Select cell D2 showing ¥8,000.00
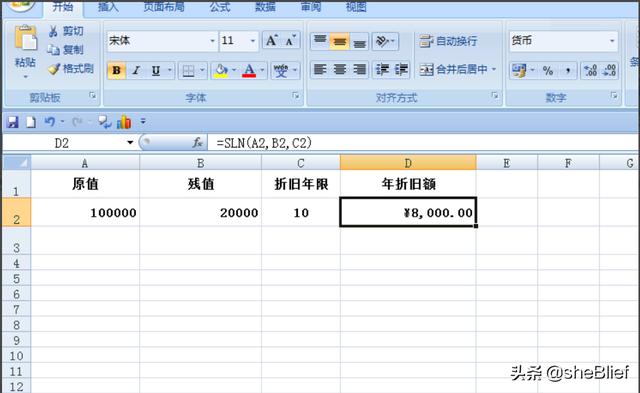 click(408, 212)
